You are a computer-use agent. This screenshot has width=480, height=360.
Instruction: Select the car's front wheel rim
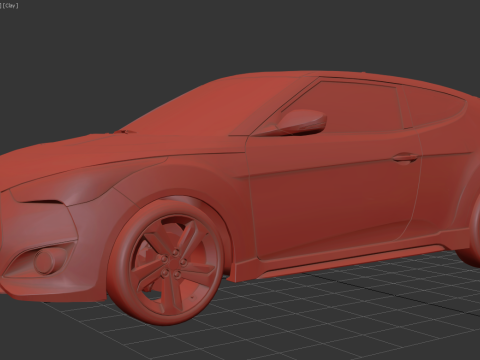pyautogui.click(x=173, y=266)
